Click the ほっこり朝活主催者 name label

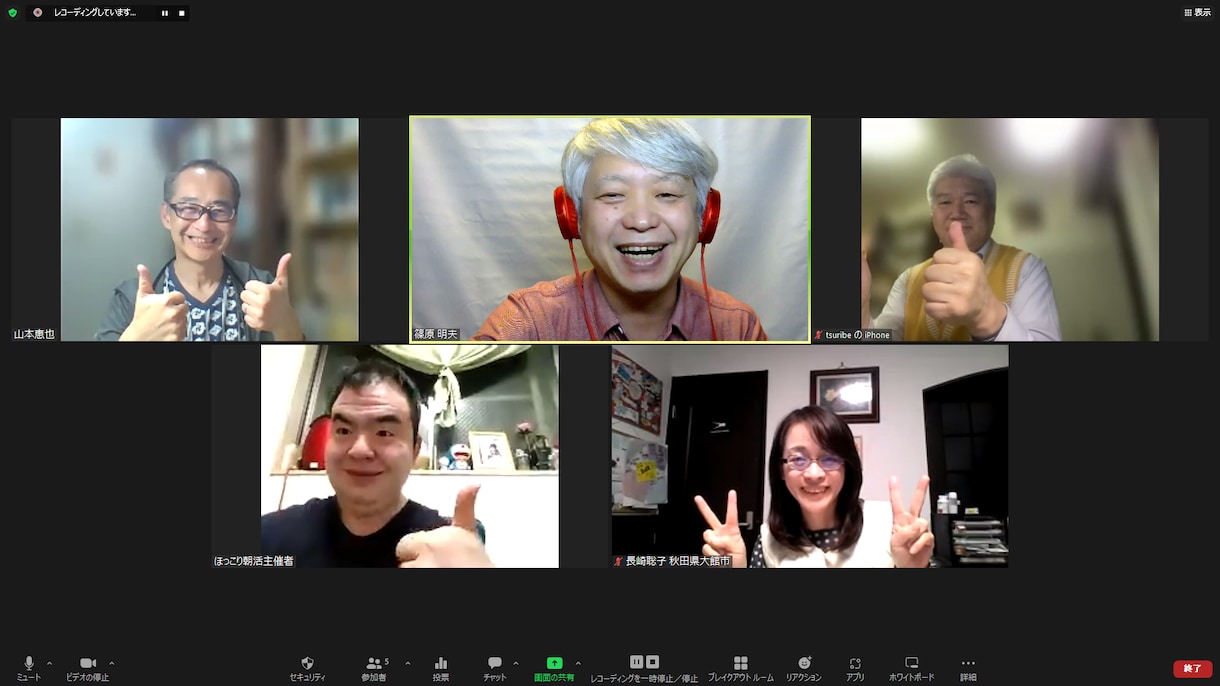(254, 562)
